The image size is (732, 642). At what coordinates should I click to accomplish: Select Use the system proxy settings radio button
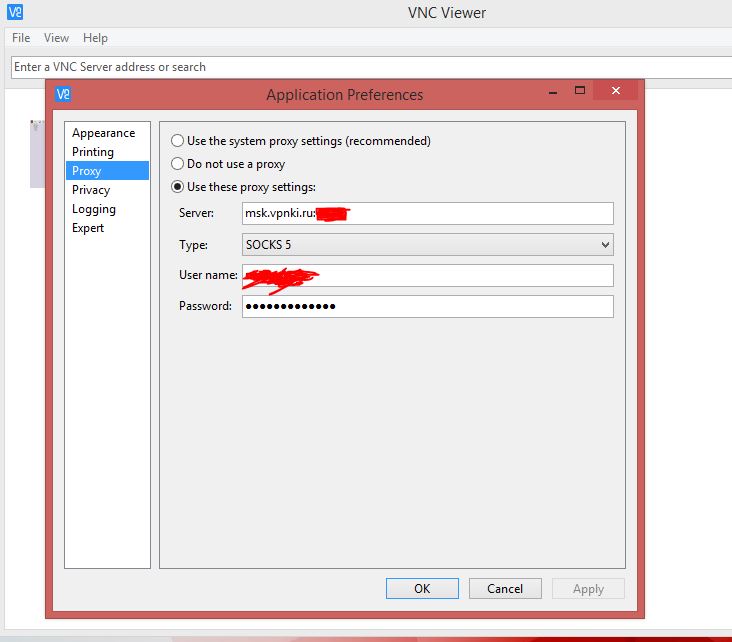(x=177, y=141)
